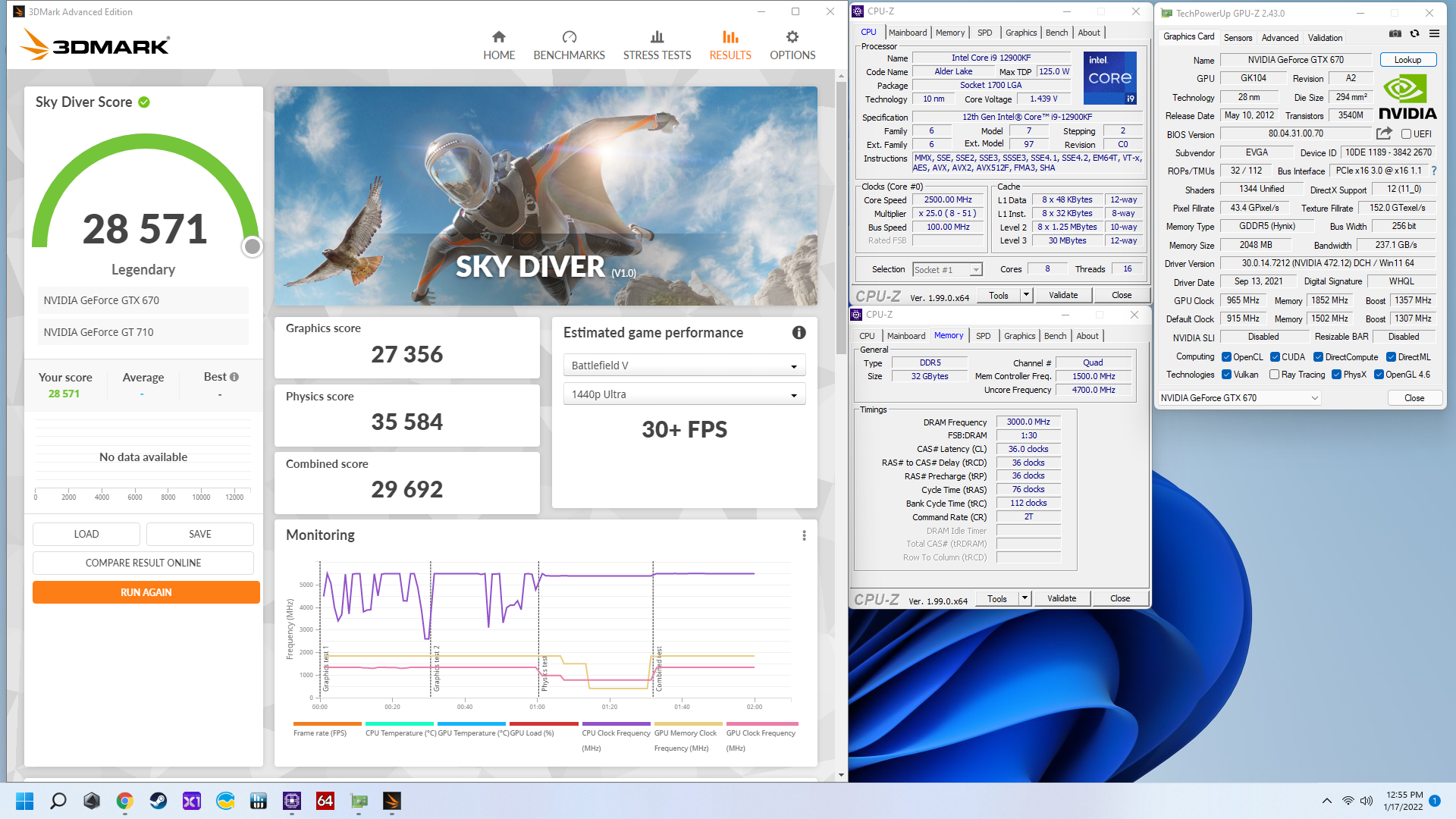The image size is (1456, 819).
Task: Open BENCHMARKS gauge icon in 3DMark
Action: coord(569,36)
